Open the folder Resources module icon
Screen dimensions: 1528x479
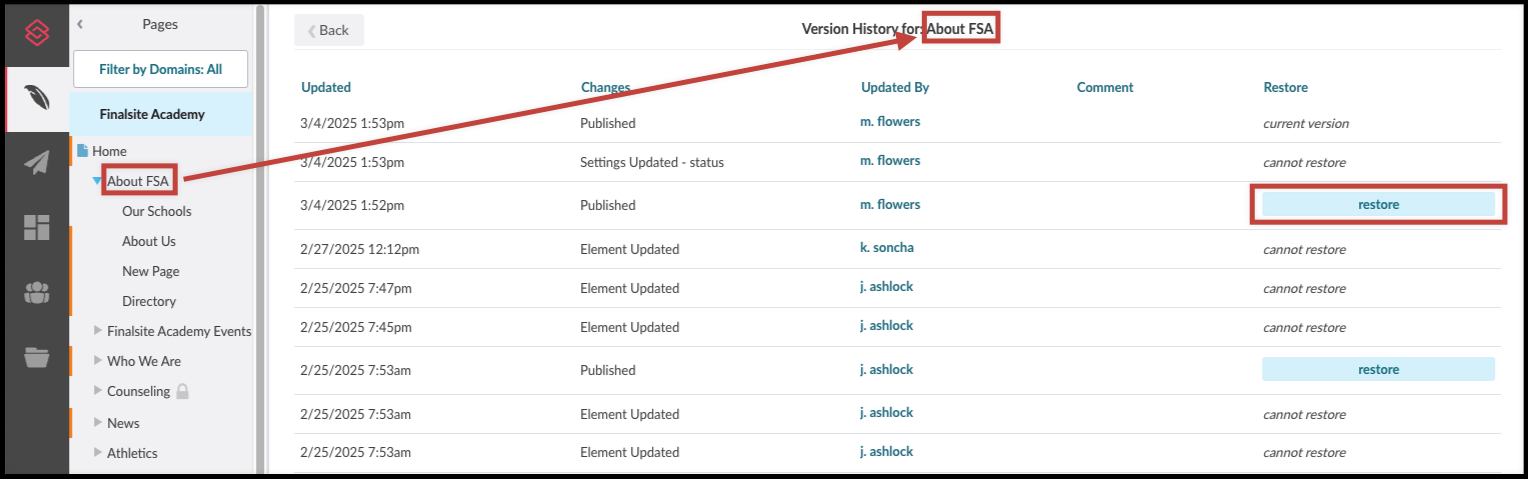coord(37,357)
